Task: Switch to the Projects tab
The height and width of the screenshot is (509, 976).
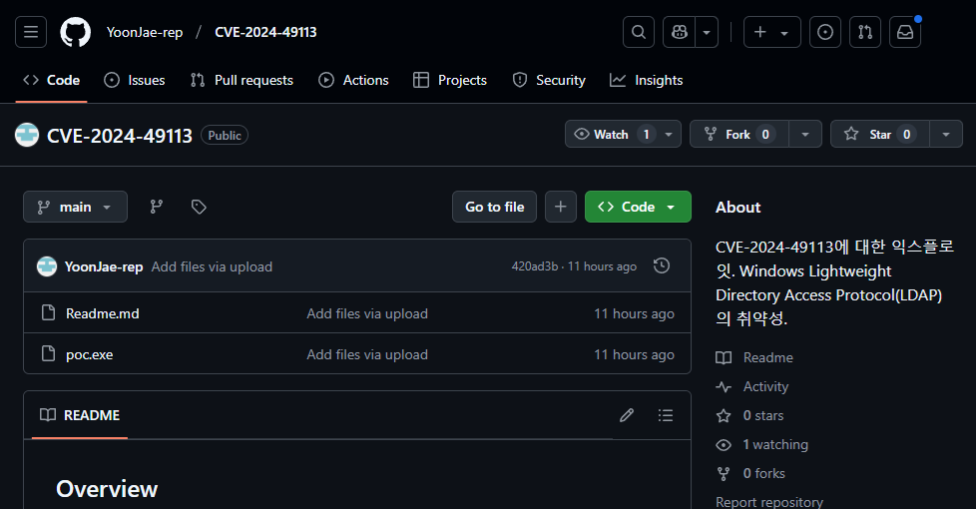Action: (450, 80)
